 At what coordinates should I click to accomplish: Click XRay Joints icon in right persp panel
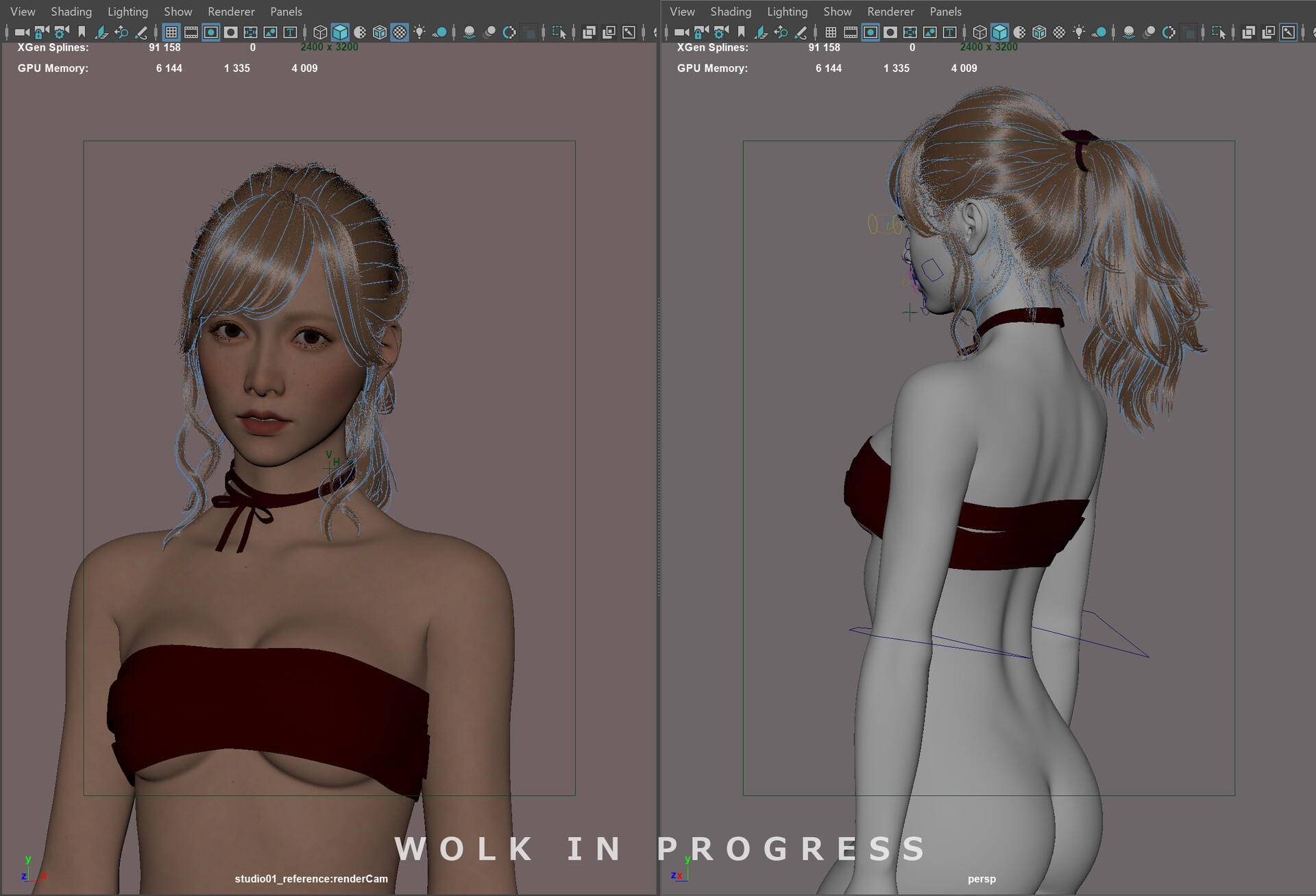[1288, 32]
